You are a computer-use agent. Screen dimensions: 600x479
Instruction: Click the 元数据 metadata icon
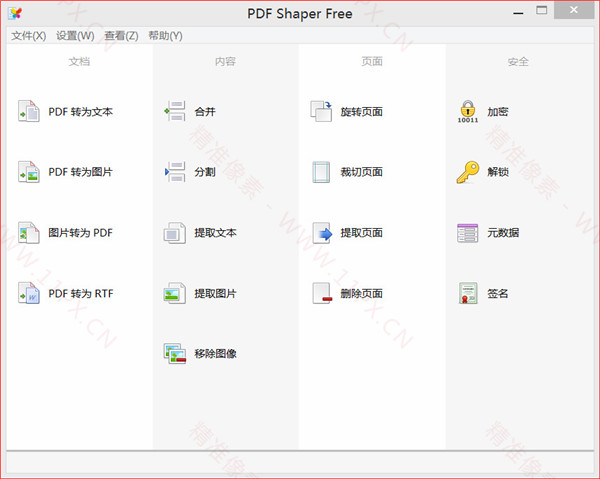[x=468, y=233]
